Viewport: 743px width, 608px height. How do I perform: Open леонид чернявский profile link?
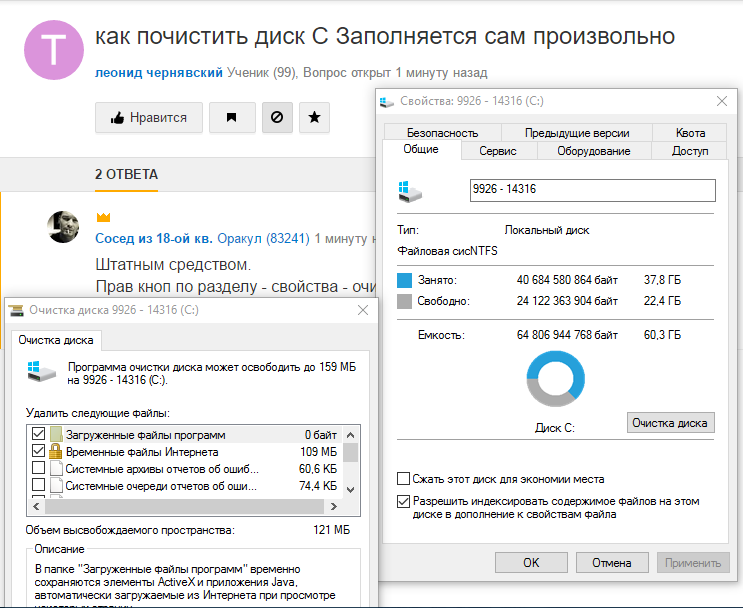point(159,73)
